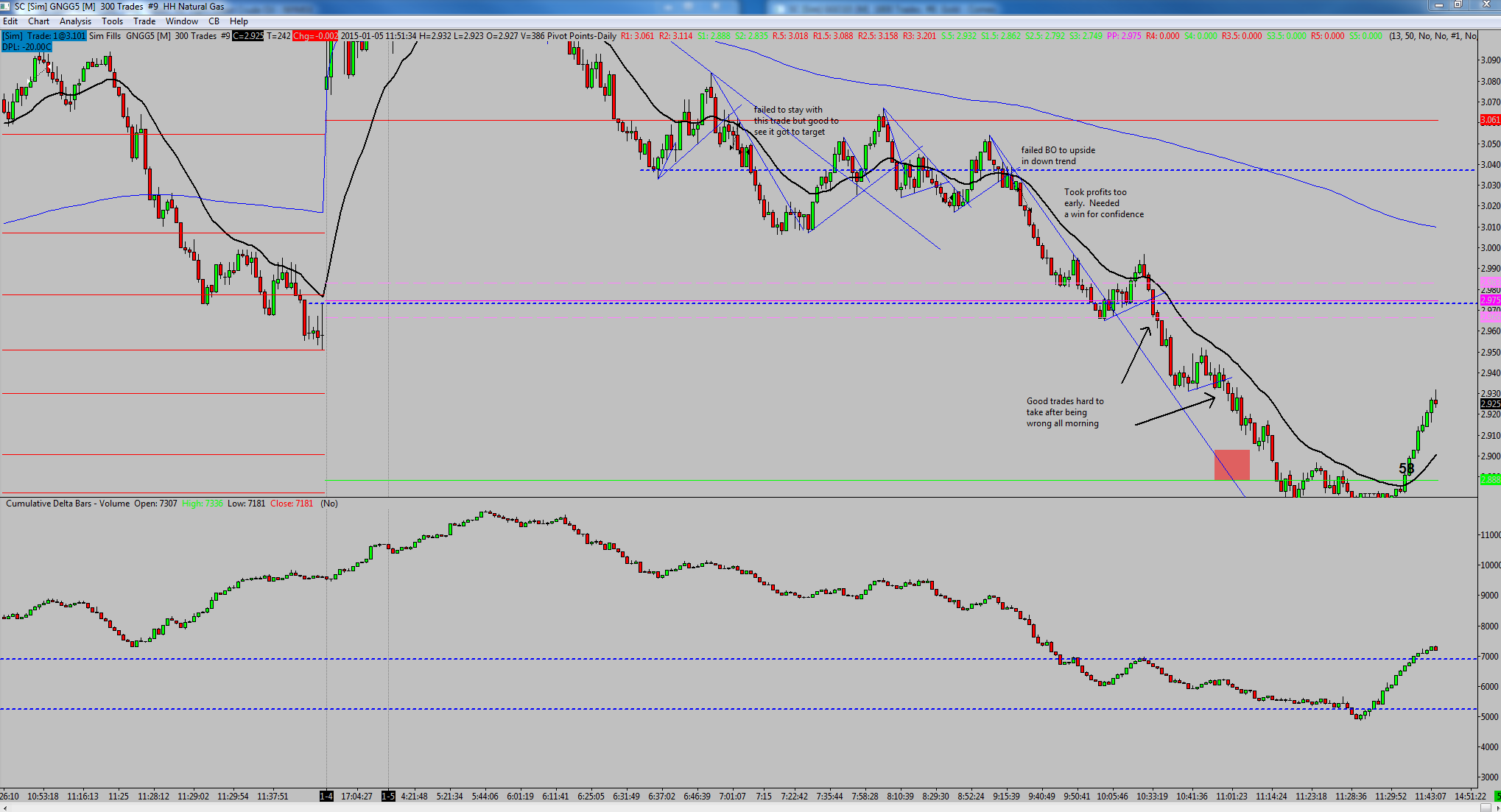This screenshot has height=812, width=1501.
Task: Click the delta 'Open: 7307' value
Action: coord(155,504)
